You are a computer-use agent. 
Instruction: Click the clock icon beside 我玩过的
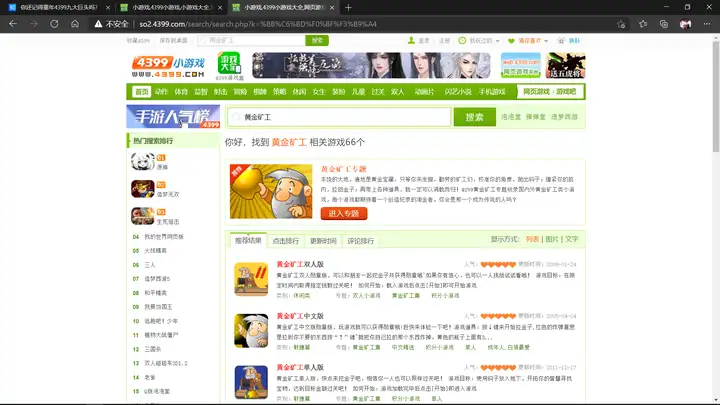coord(462,40)
